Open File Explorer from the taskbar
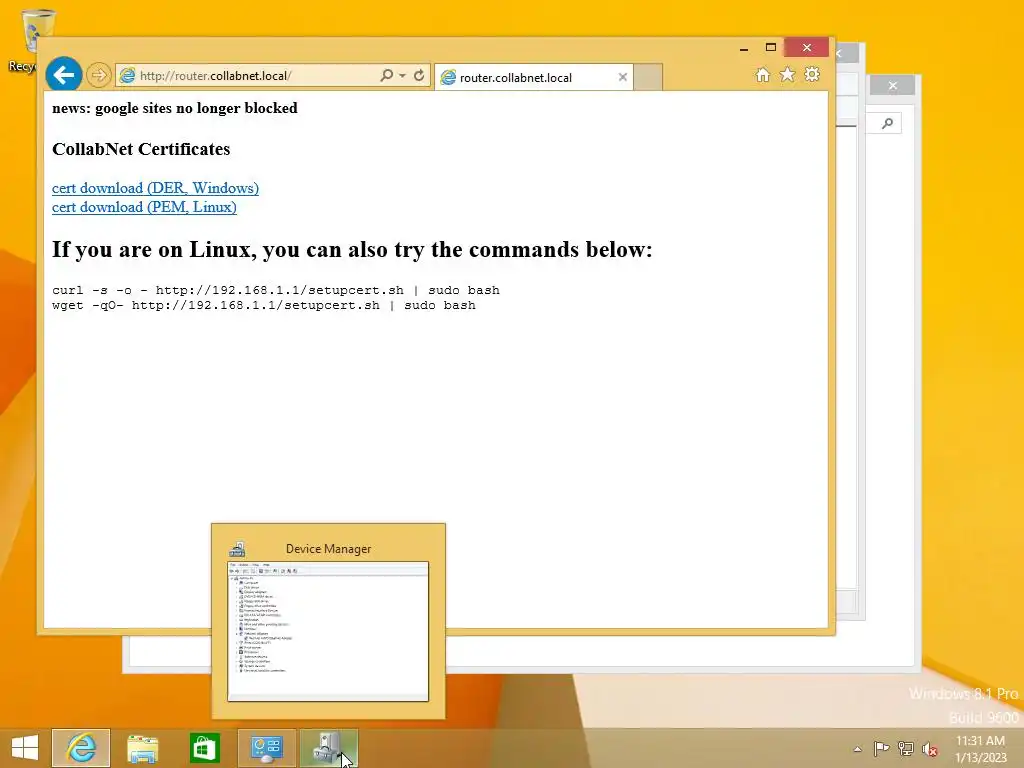This screenshot has width=1024, height=768. click(x=142, y=748)
